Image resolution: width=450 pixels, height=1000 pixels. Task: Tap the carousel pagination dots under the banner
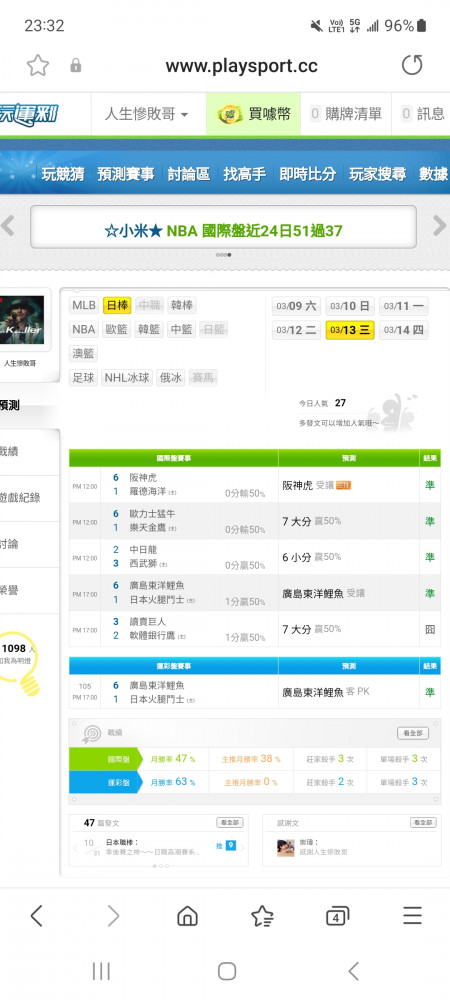[x=224, y=254]
